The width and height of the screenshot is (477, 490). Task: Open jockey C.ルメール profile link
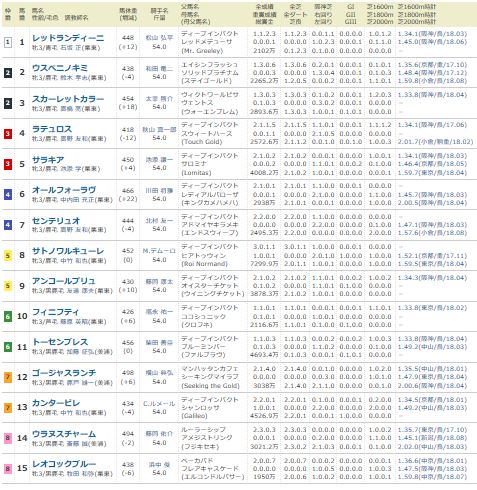(x=159, y=404)
